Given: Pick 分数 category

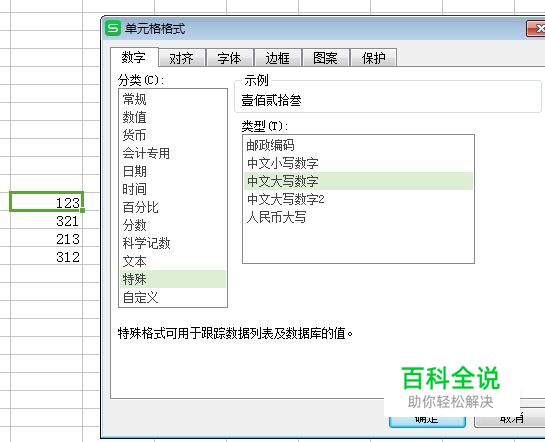Looking at the screenshot, I should click(x=173, y=226).
